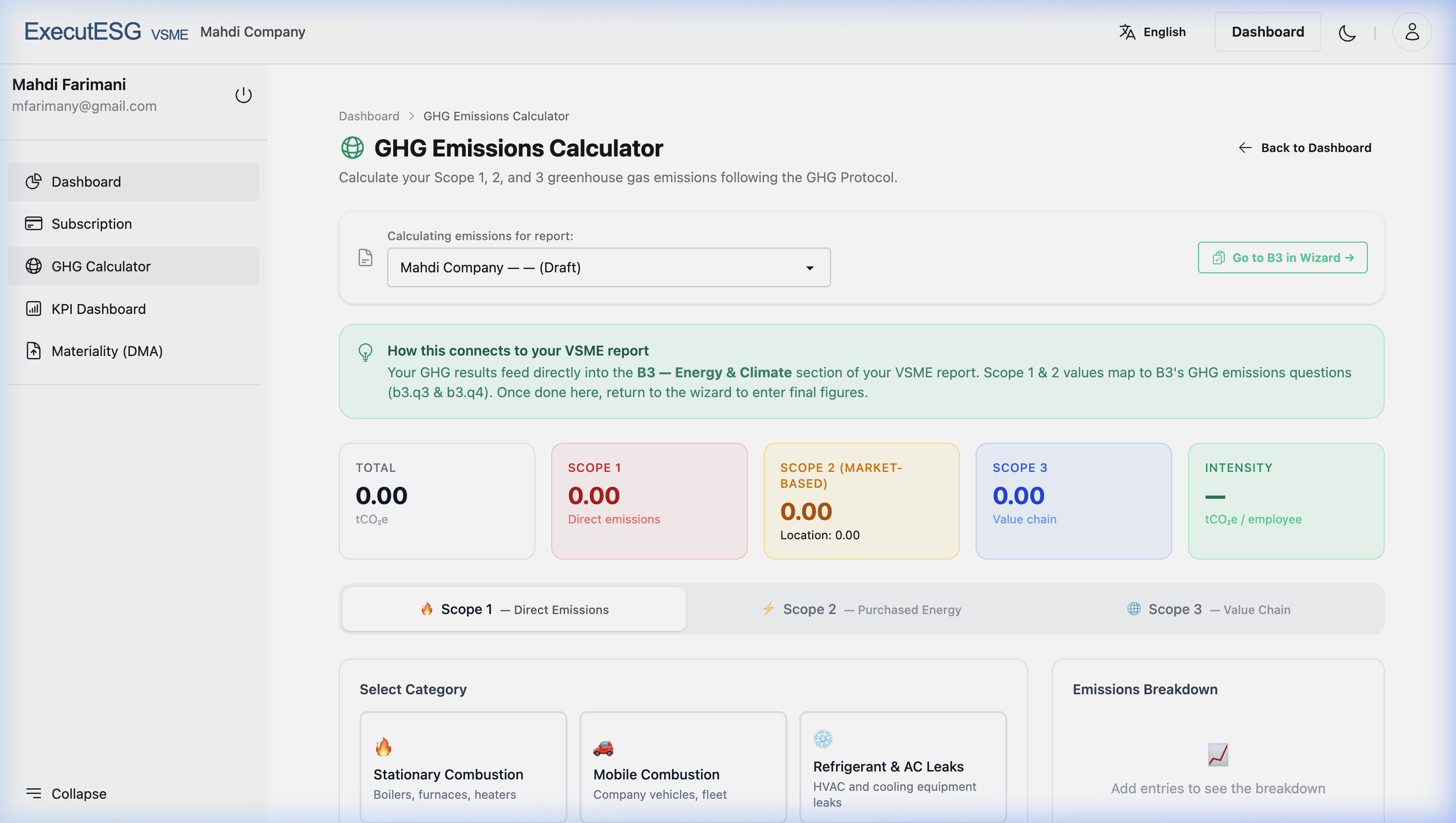The width and height of the screenshot is (1456, 823).
Task: Click the logout power icon
Action: click(x=244, y=95)
